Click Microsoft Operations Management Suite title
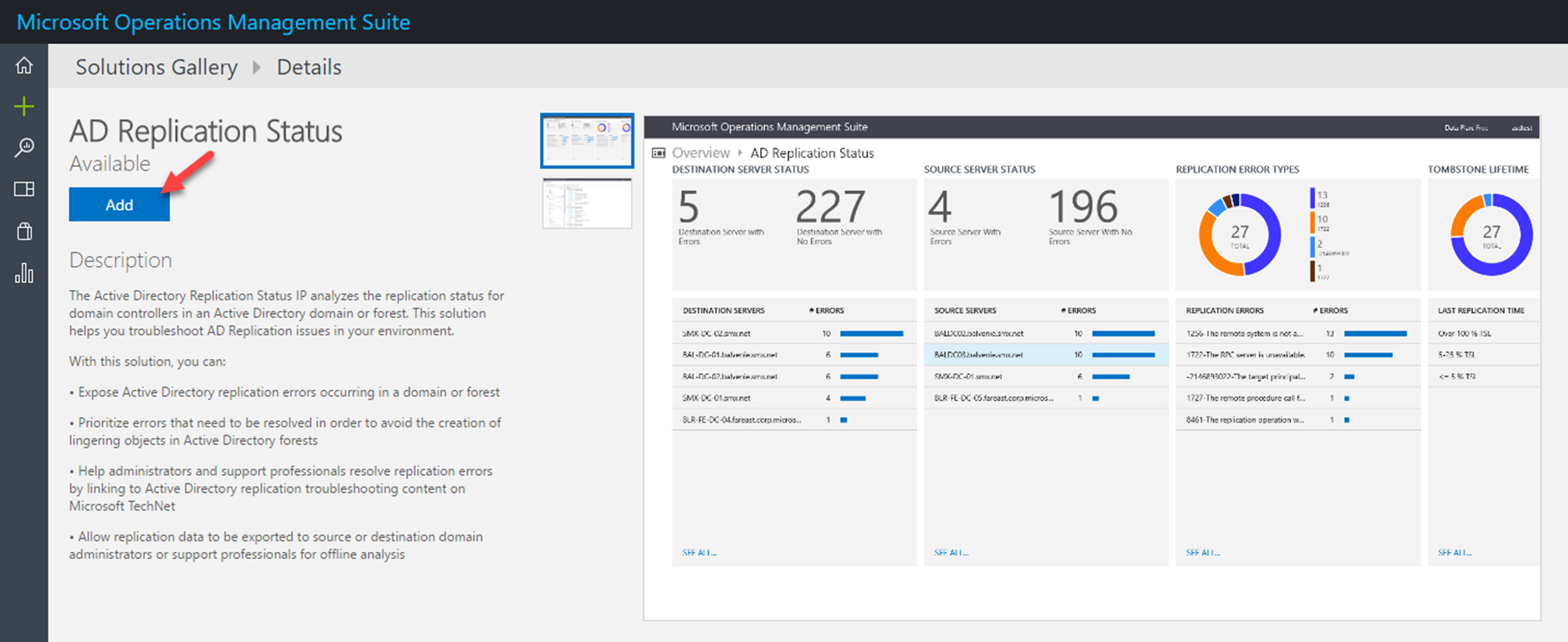The width and height of the screenshot is (1568, 642). [213, 22]
